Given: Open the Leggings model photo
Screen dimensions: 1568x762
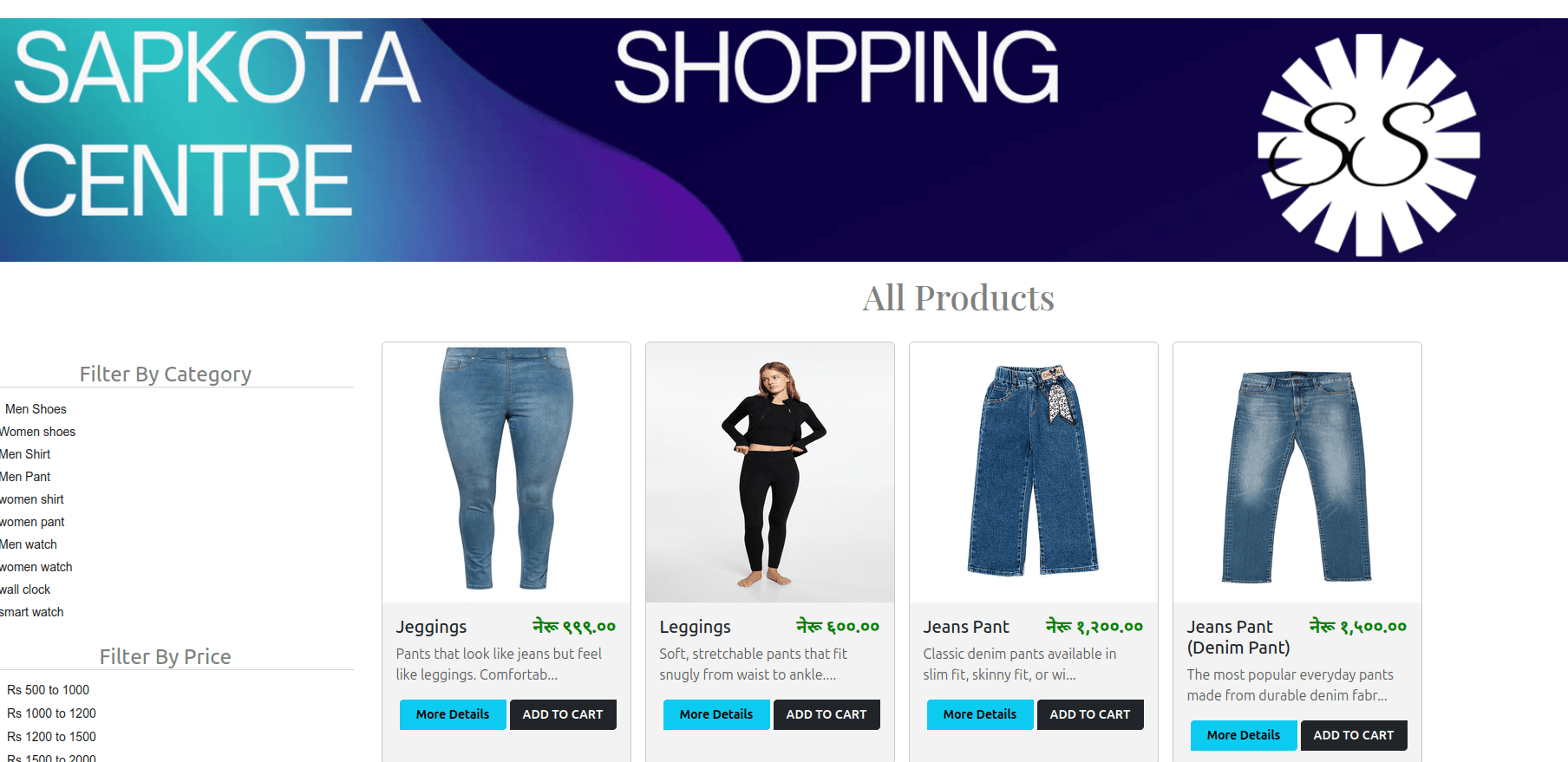Looking at the screenshot, I should [x=770, y=472].
